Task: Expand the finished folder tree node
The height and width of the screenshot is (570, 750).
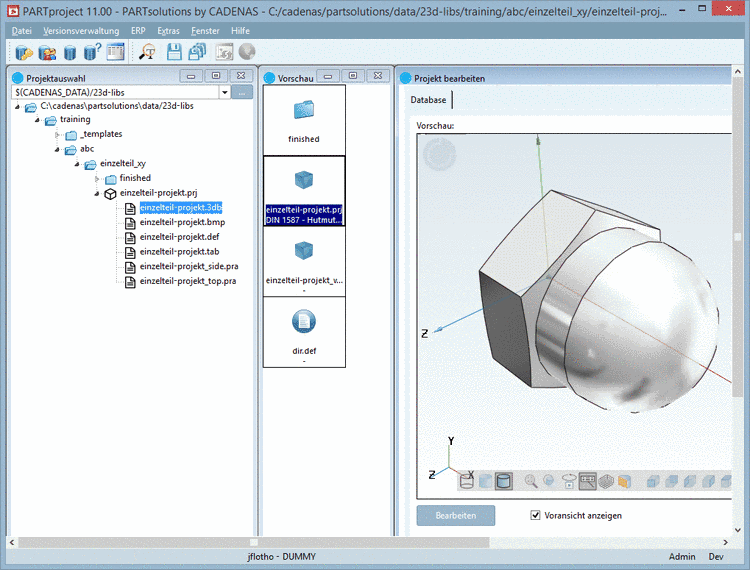Action: tap(96, 178)
